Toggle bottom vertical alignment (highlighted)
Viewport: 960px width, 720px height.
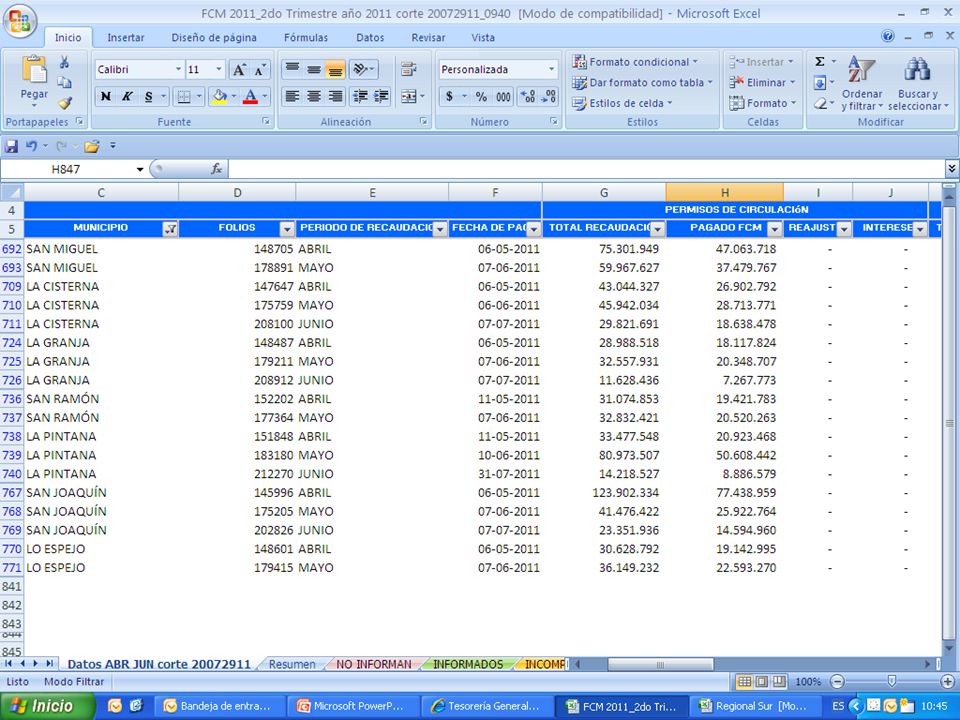(x=335, y=69)
